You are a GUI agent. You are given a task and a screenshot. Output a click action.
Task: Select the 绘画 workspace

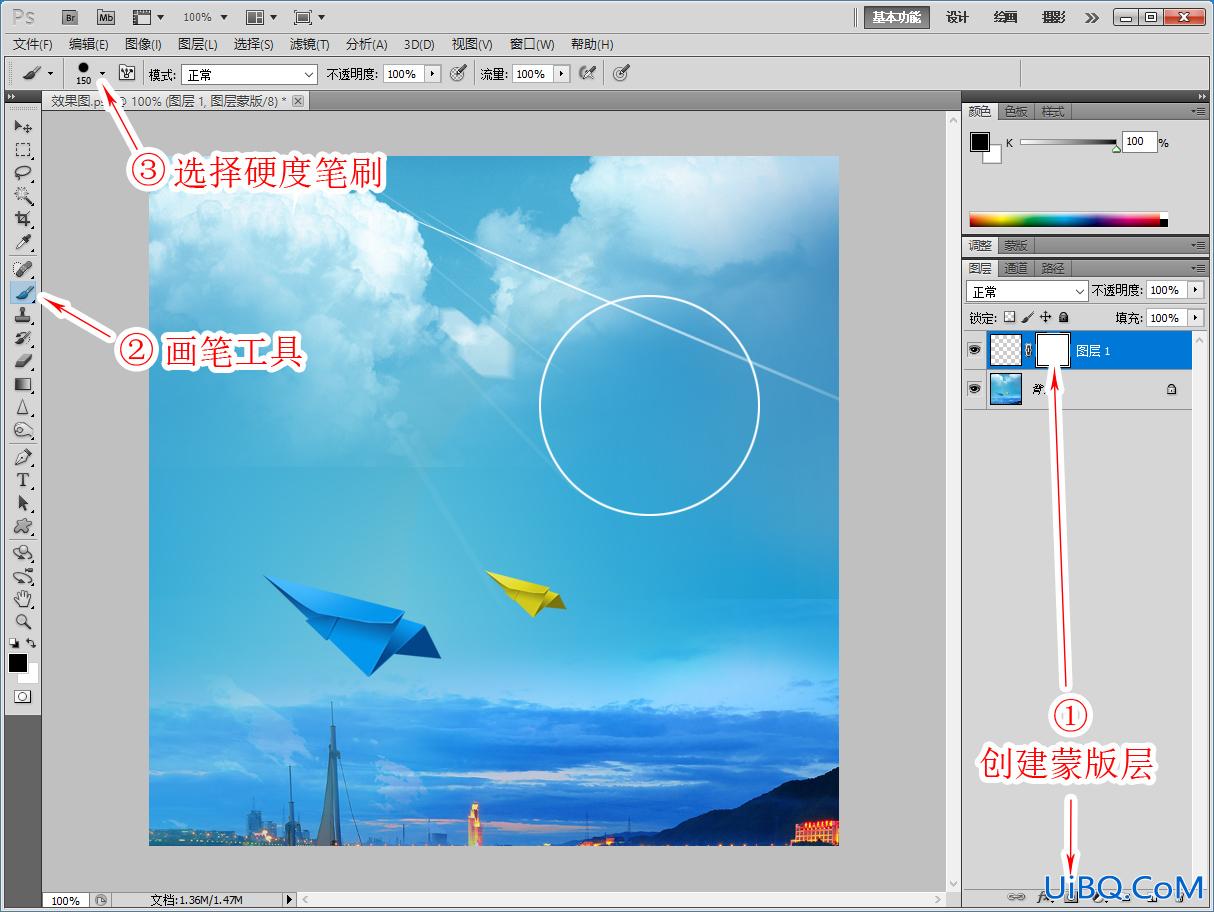1006,17
